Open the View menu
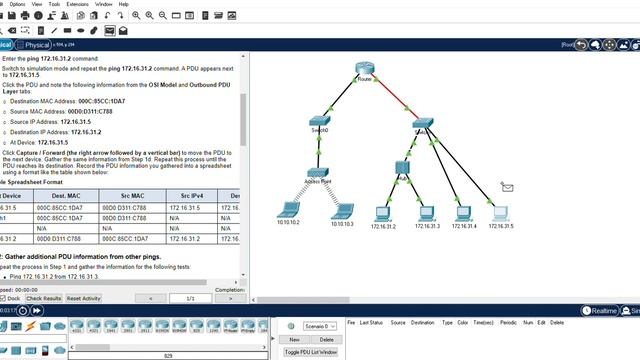Screen dimensions: 640x360 [37, 4]
